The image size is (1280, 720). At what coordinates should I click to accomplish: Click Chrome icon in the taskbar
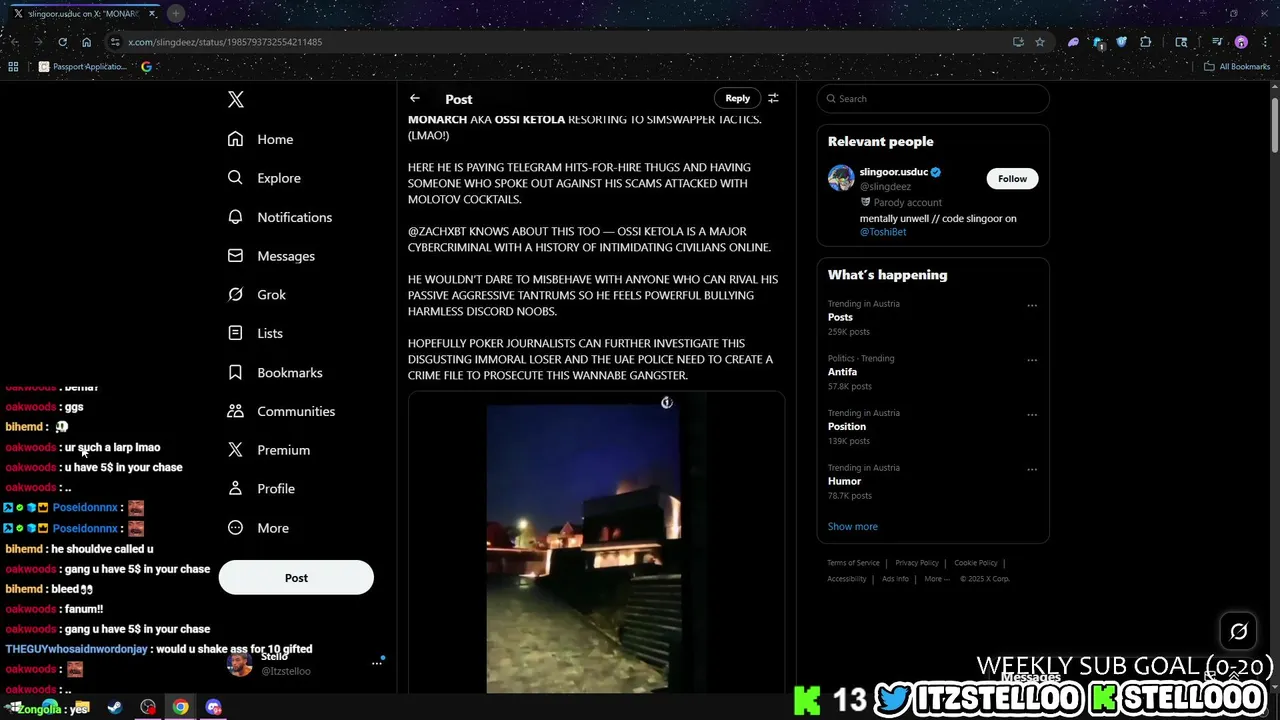tap(180, 707)
